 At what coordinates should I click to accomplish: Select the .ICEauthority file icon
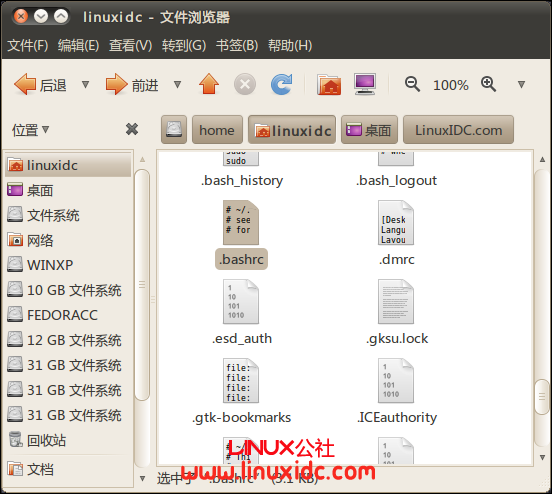(x=396, y=381)
